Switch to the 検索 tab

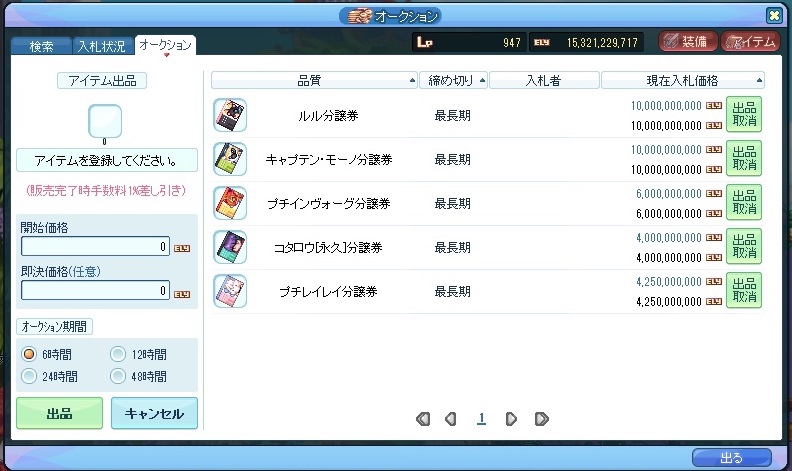pos(41,46)
